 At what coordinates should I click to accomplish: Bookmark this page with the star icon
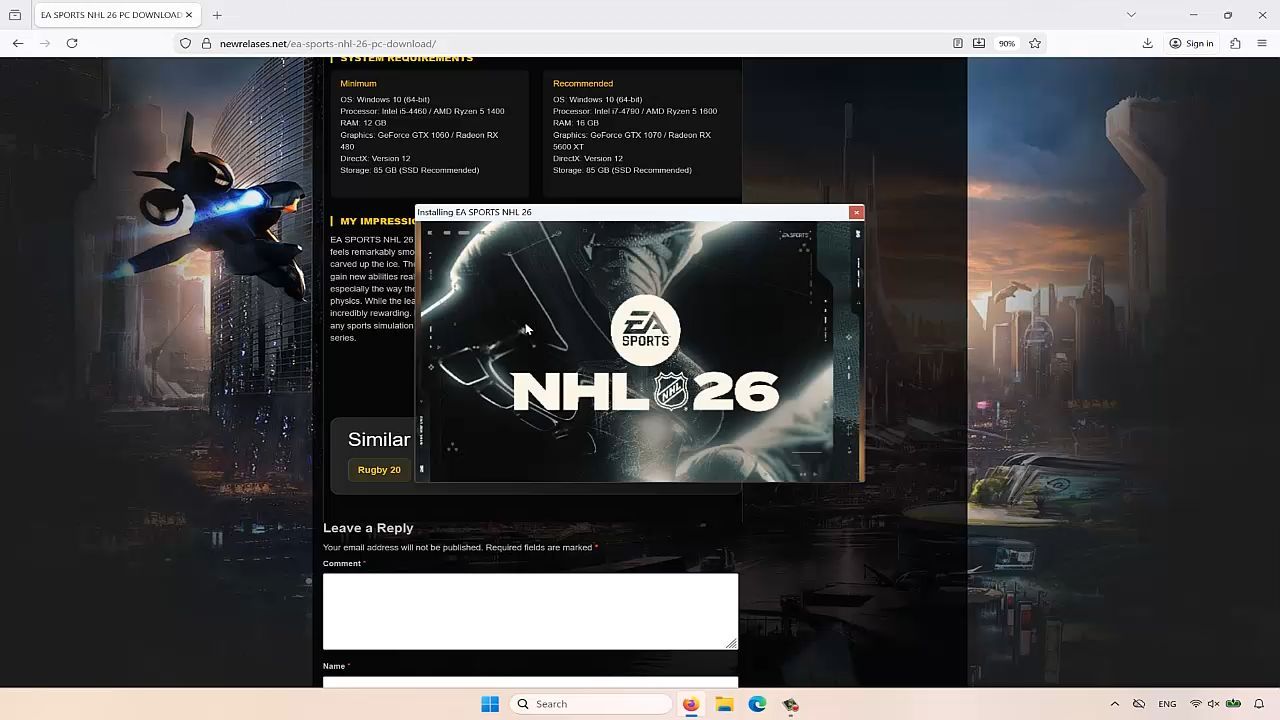[x=1035, y=43]
